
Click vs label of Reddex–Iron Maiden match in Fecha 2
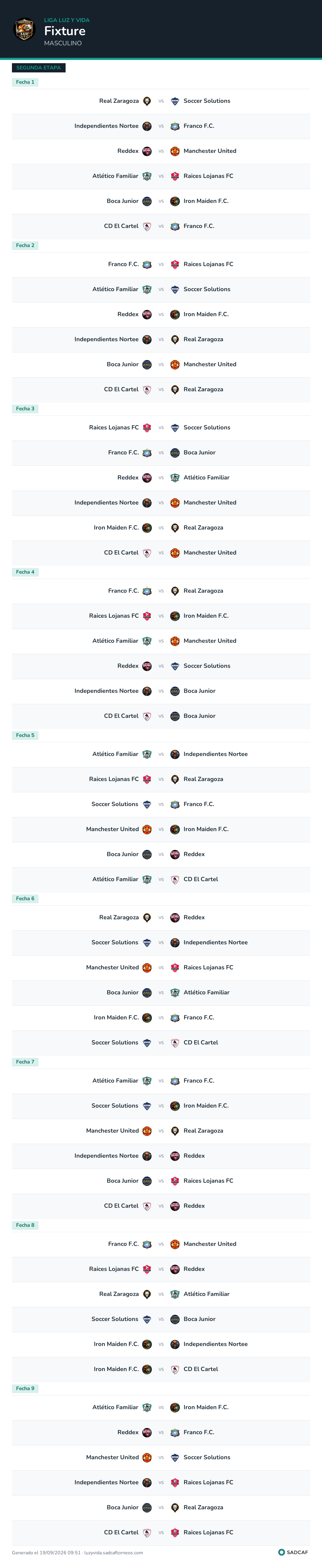click(161, 315)
